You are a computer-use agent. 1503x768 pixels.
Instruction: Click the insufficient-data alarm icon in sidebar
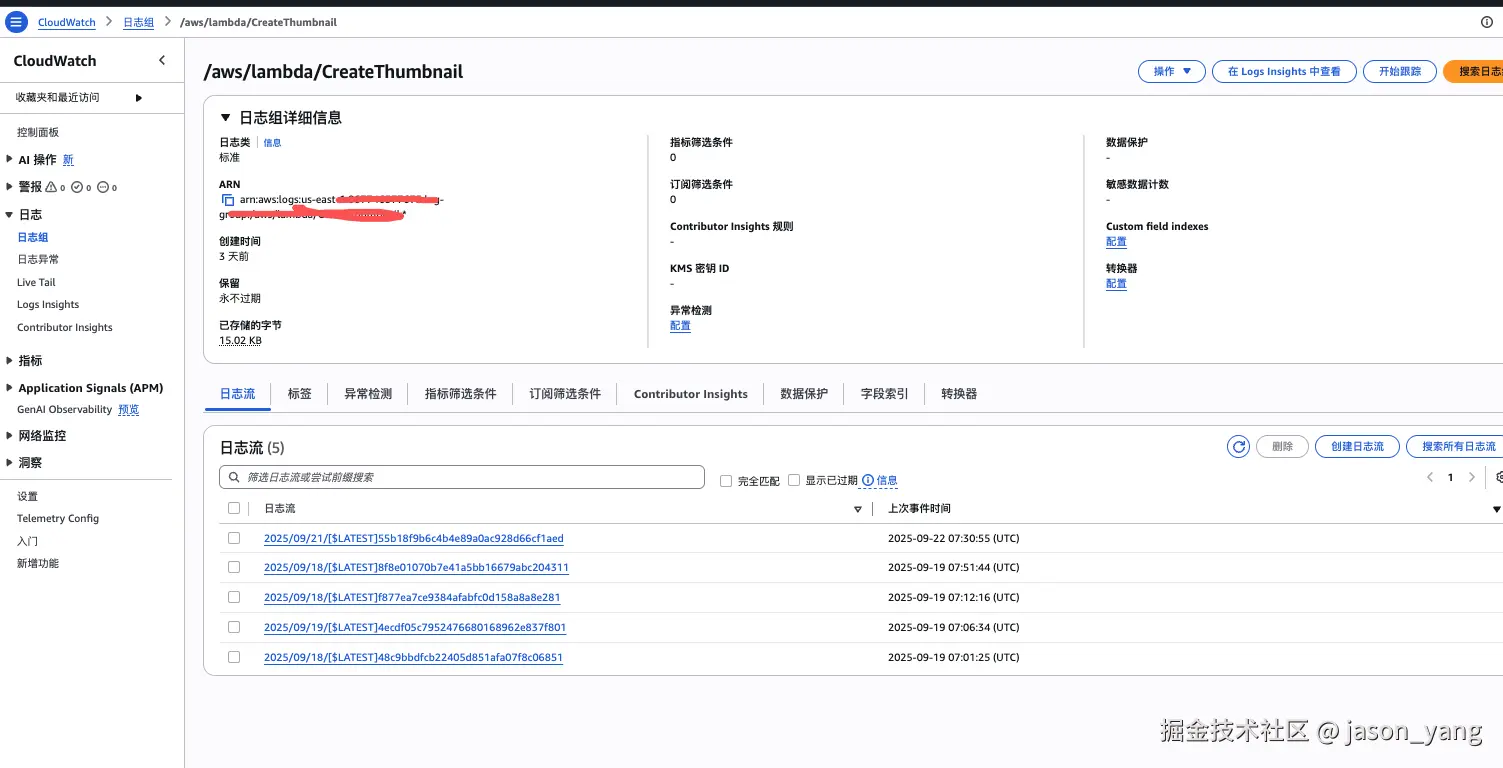point(103,187)
